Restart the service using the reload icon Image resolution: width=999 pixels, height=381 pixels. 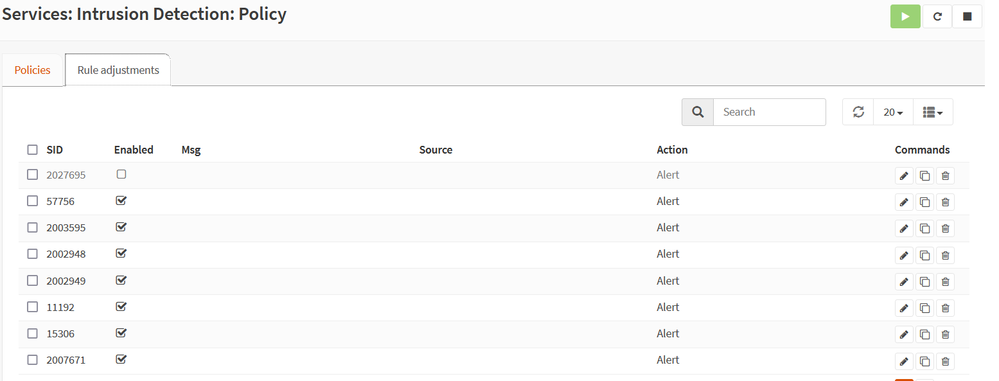tap(937, 17)
